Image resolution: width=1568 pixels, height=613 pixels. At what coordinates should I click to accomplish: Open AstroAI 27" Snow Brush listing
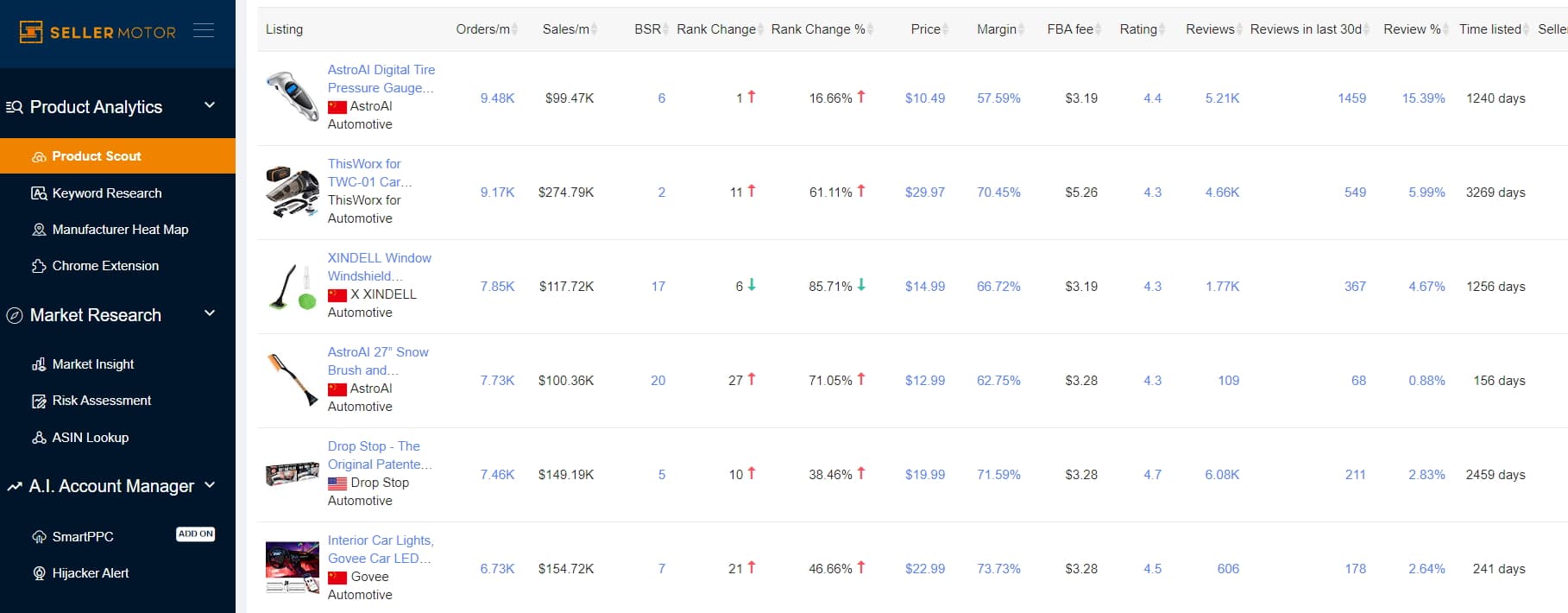pyautogui.click(x=378, y=361)
